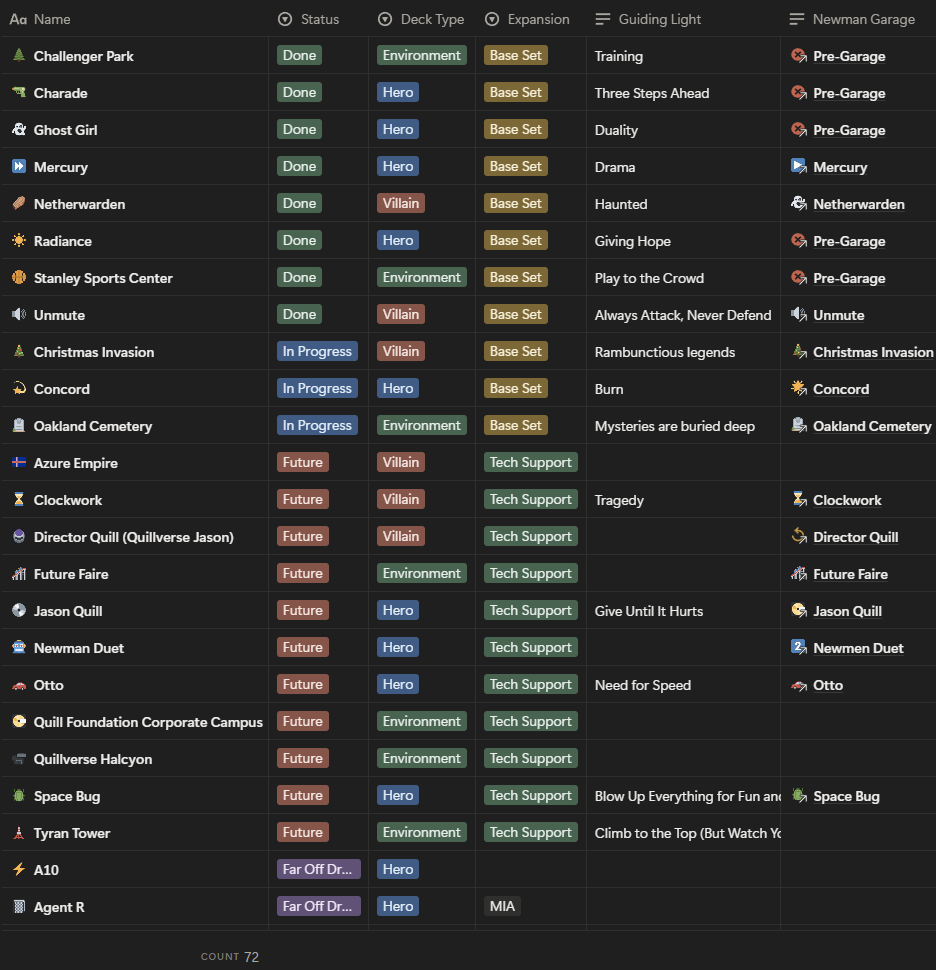Screen dimensions: 936x970
Task: Click the sun icon beside Radiance
Action: coord(18,241)
